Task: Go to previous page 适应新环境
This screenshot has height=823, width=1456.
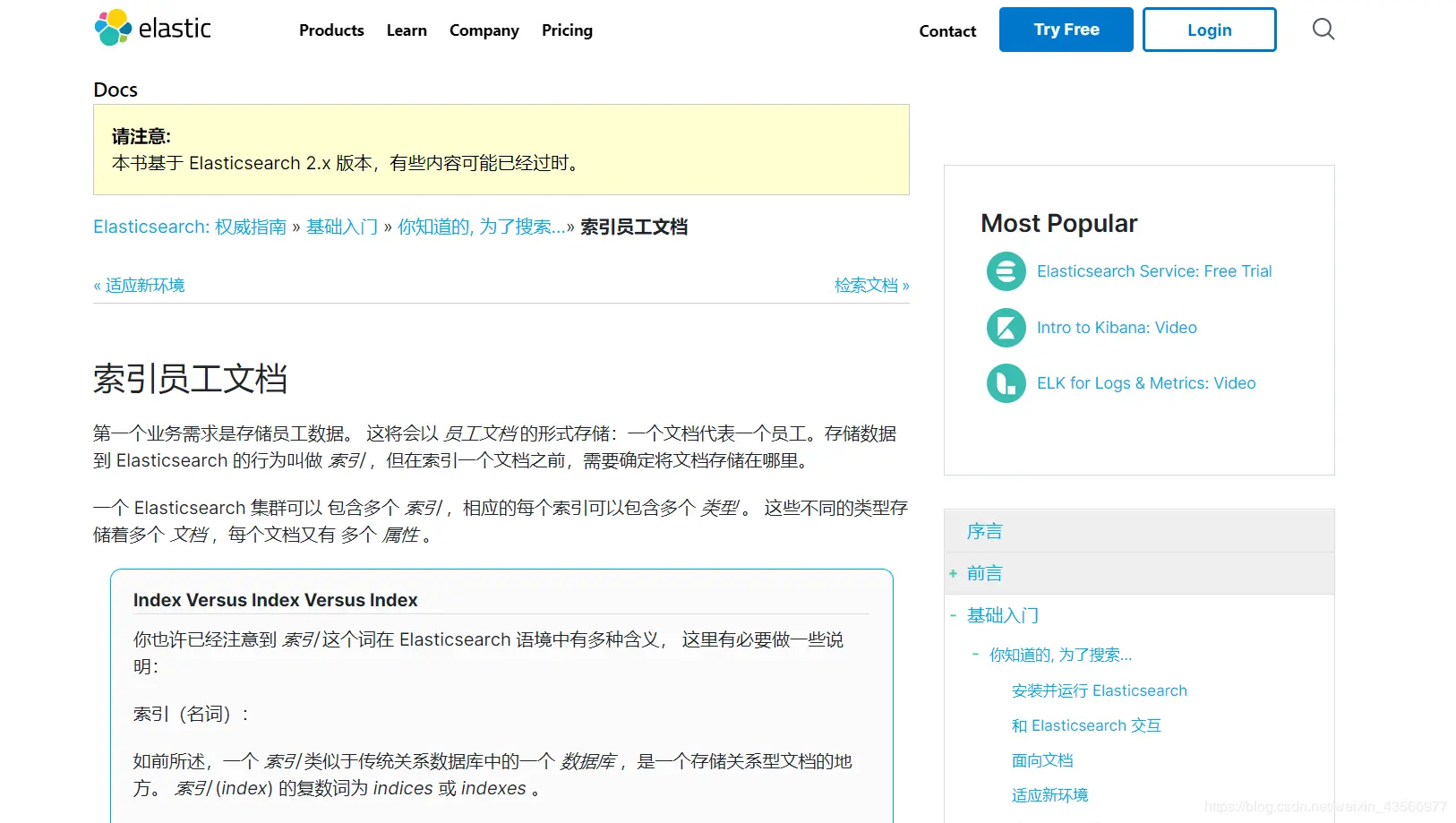Action: (139, 286)
